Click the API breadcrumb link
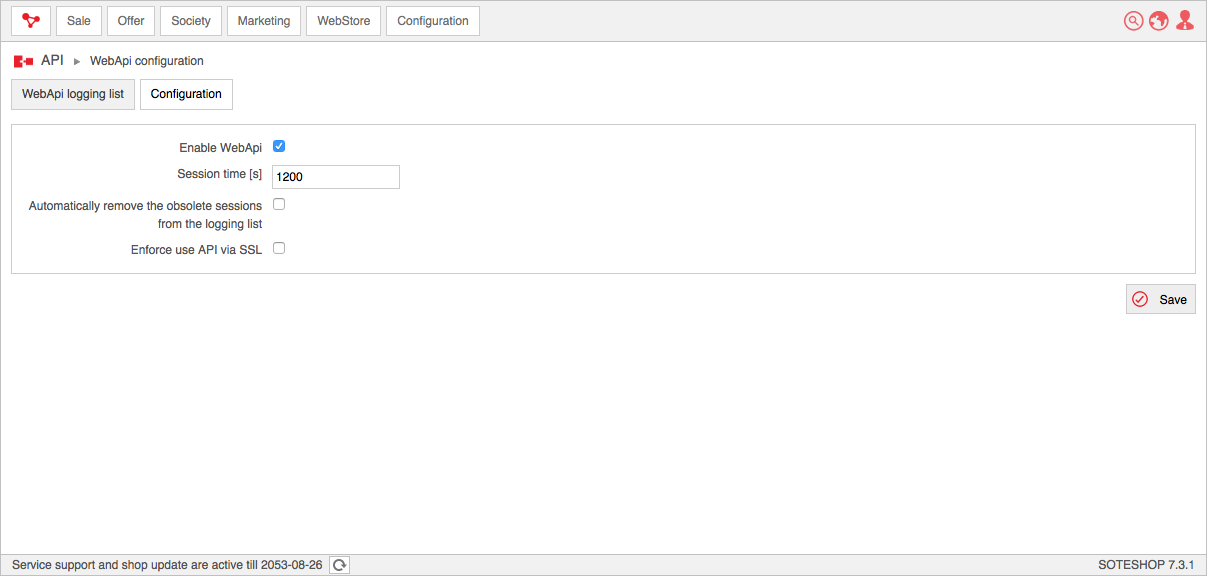Image resolution: width=1207 pixels, height=576 pixels. pyautogui.click(x=52, y=61)
